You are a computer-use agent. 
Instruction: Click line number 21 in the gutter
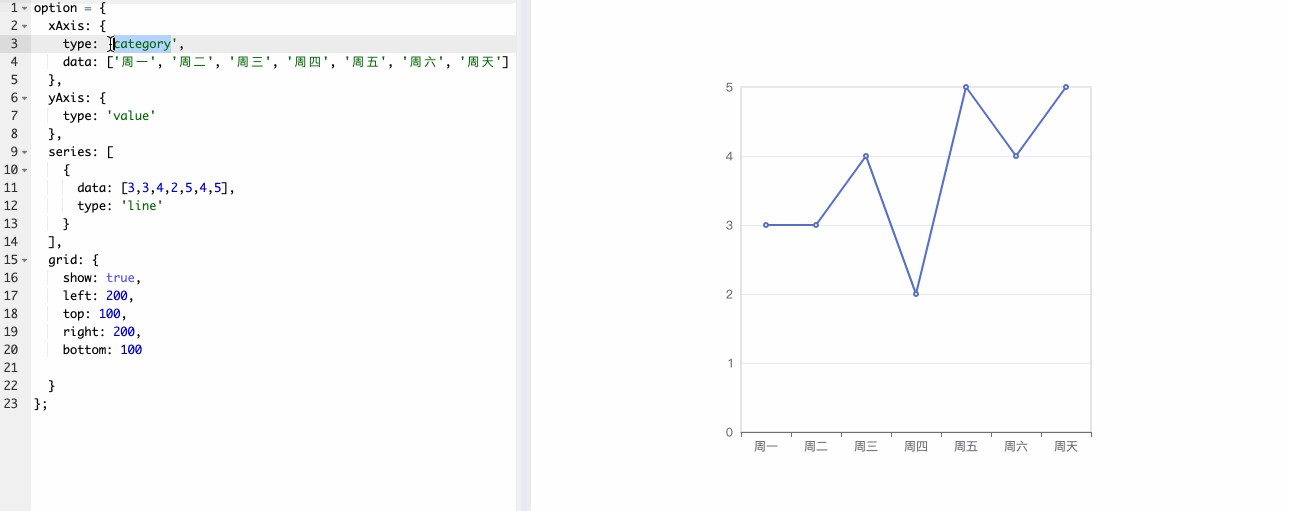click(11, 368)
